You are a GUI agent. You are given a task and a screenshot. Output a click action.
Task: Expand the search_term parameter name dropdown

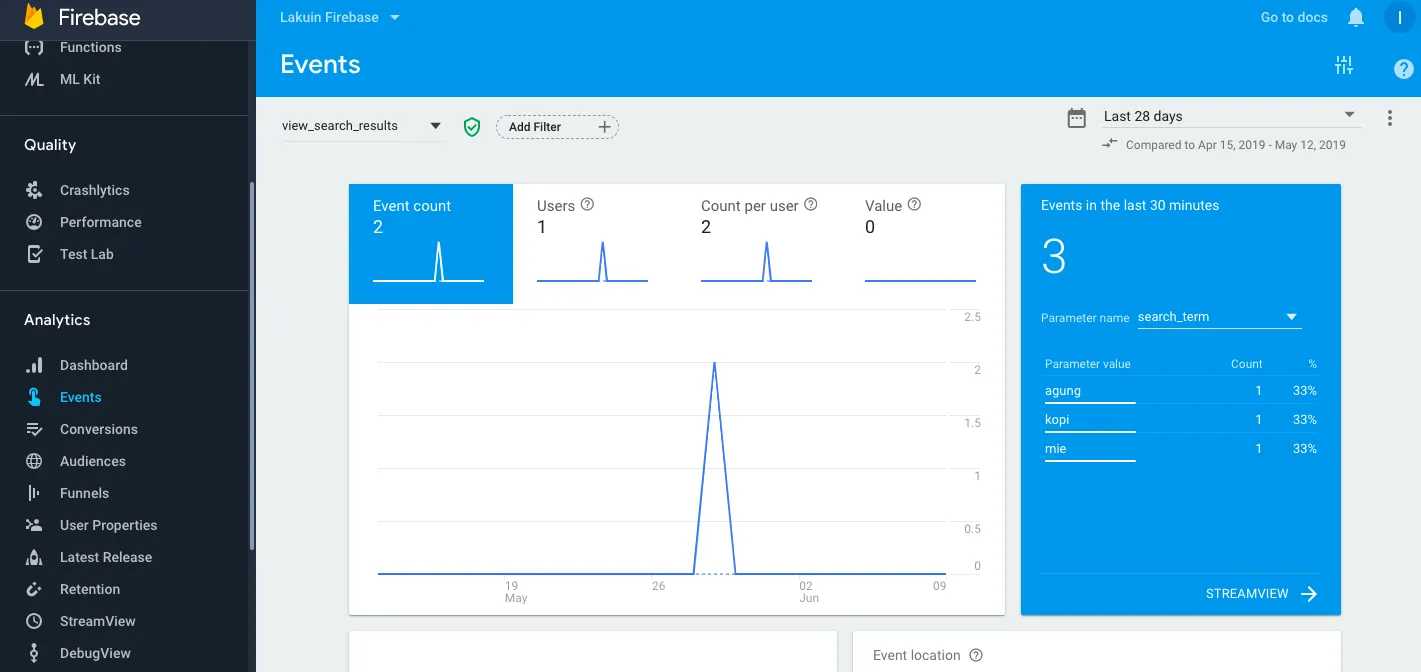coord(1219,317)
